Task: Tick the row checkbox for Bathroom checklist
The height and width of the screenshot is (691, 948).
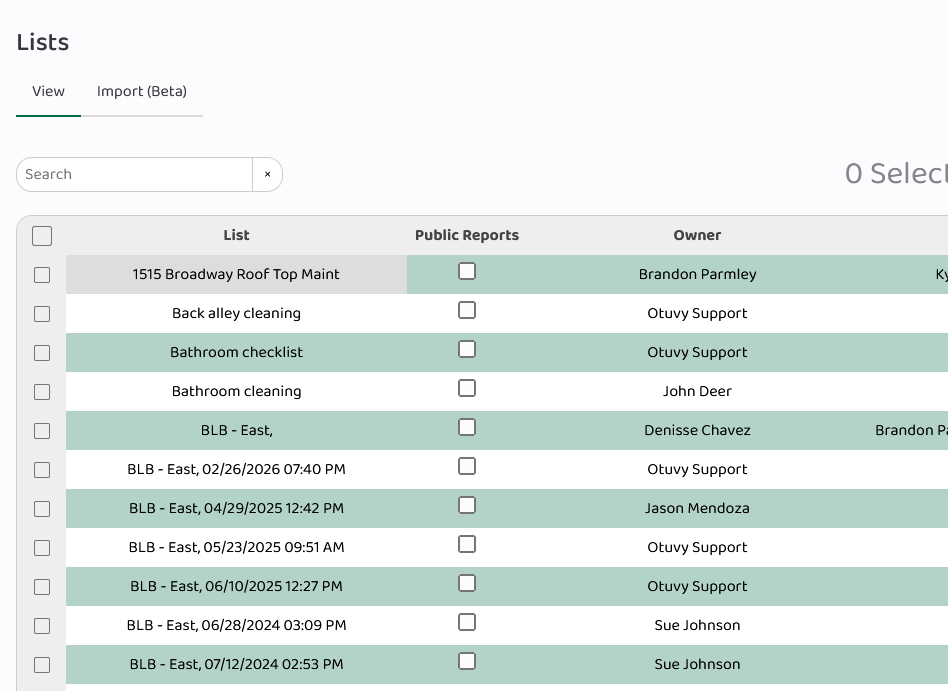Action: (42, 353)
